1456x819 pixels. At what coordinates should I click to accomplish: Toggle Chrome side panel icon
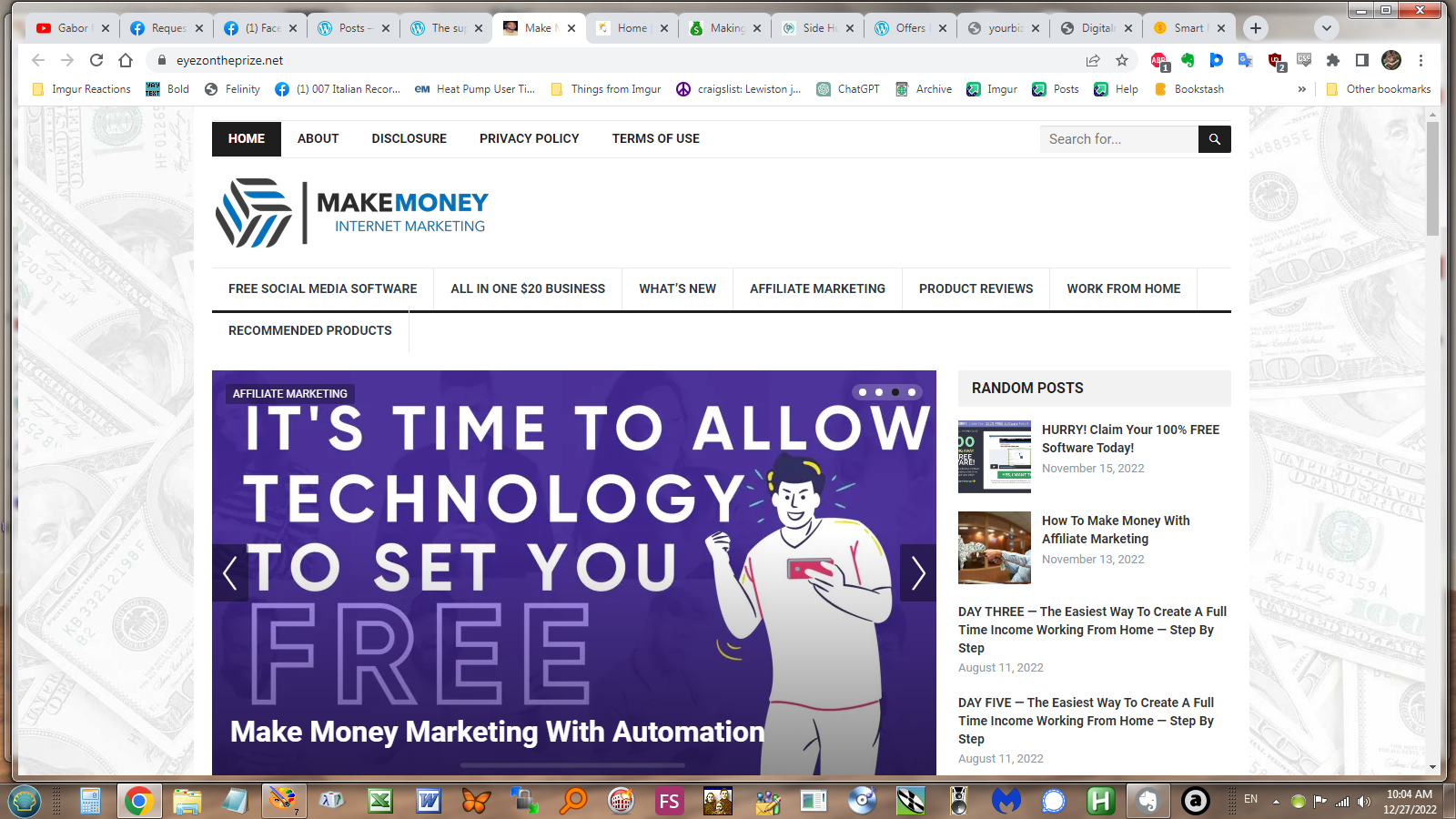(x=1362, y=60)
